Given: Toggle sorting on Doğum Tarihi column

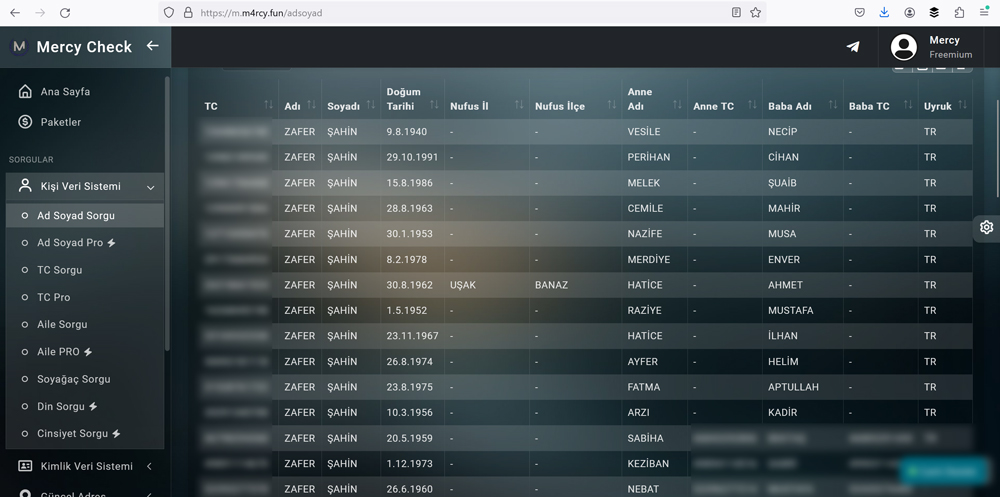Looking at the screenshot, I should tap(434, 106).
